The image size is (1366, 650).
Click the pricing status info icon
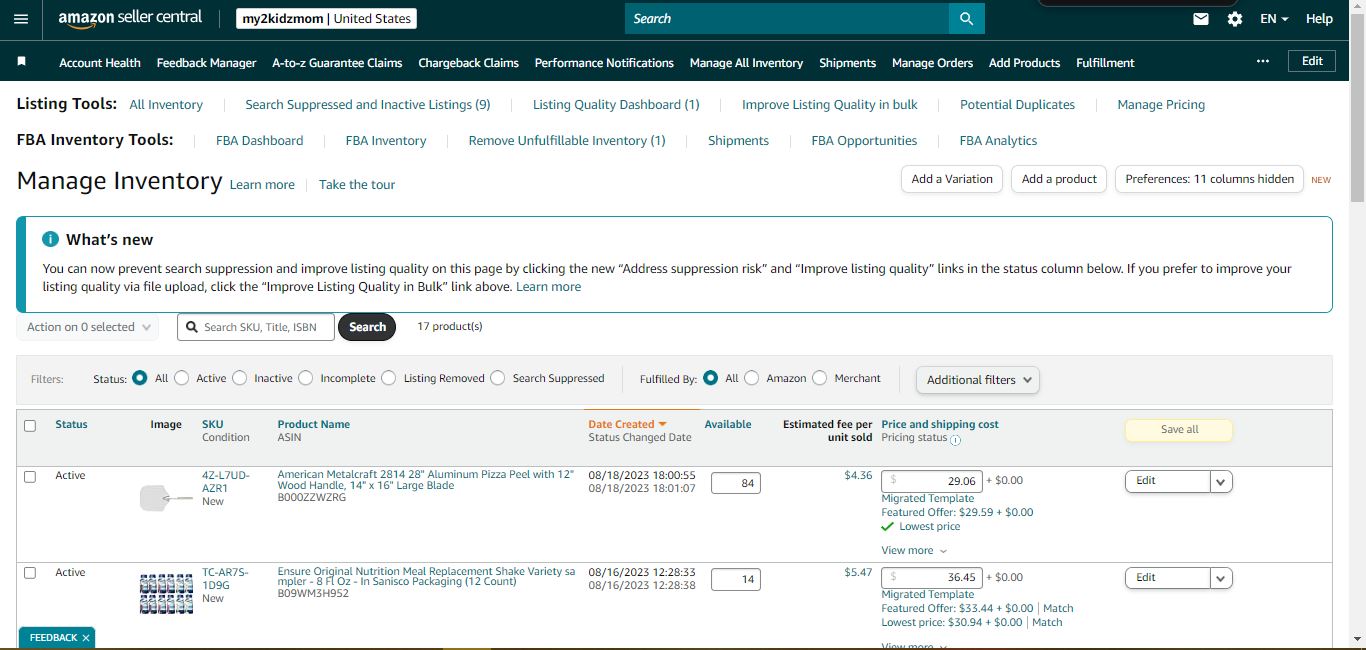click(x=955, y=439)
